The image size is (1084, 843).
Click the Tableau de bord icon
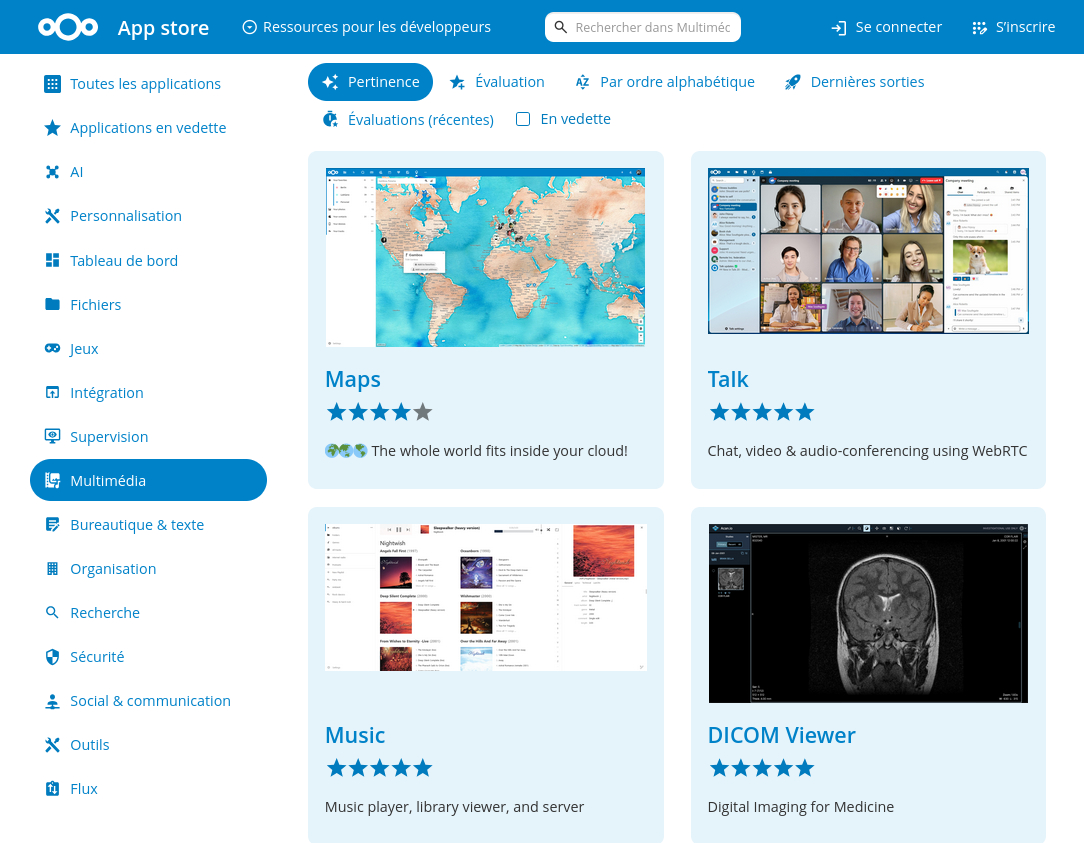coord(53,260)
